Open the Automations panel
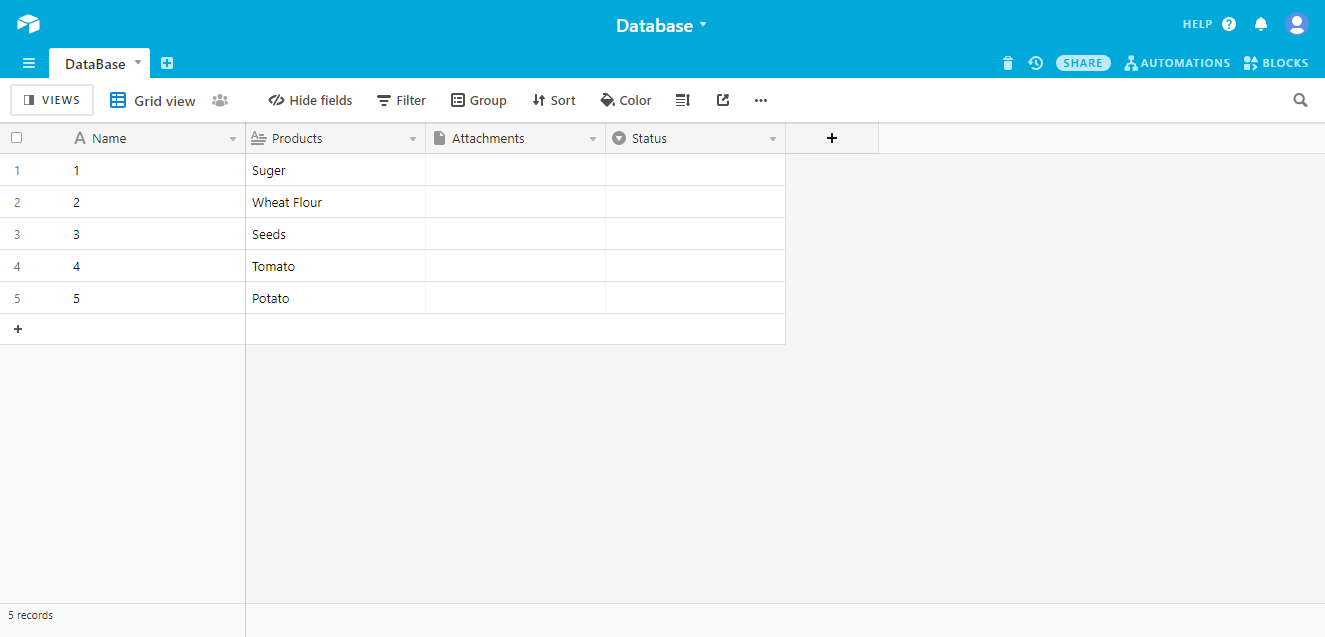Image resolution: width=1325 pixels, height=637 pixels. pos(1177,63)
